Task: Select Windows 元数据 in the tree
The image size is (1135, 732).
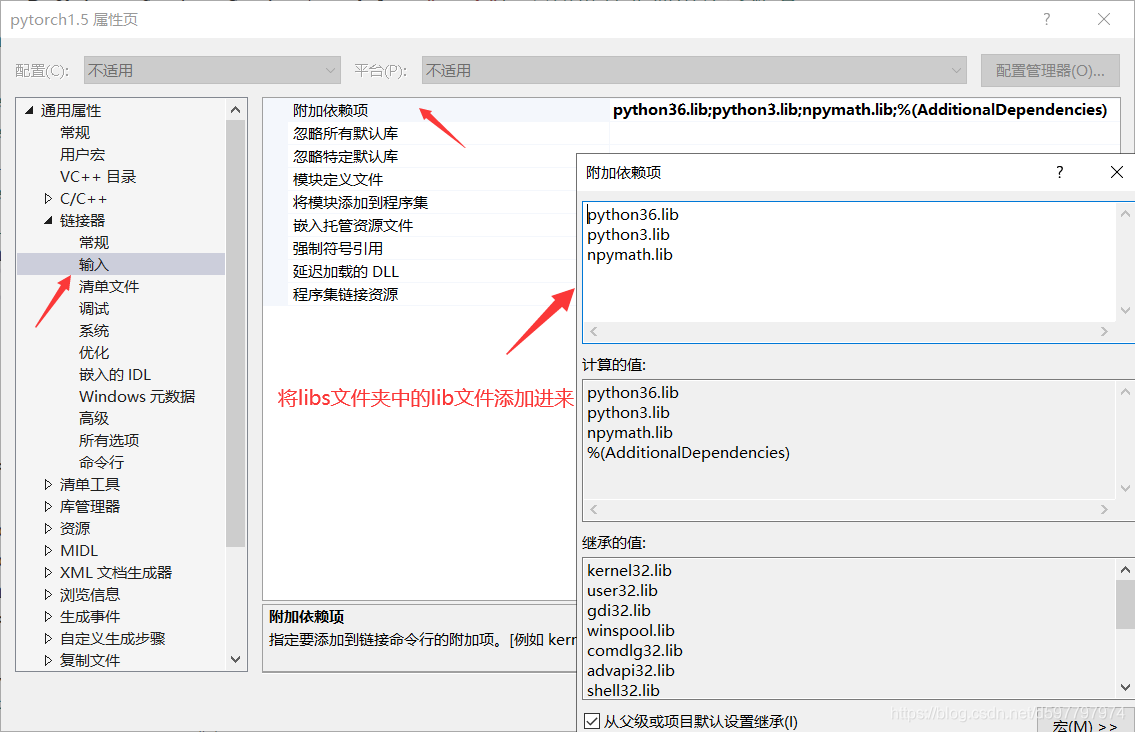Action: tap(137, 397)
